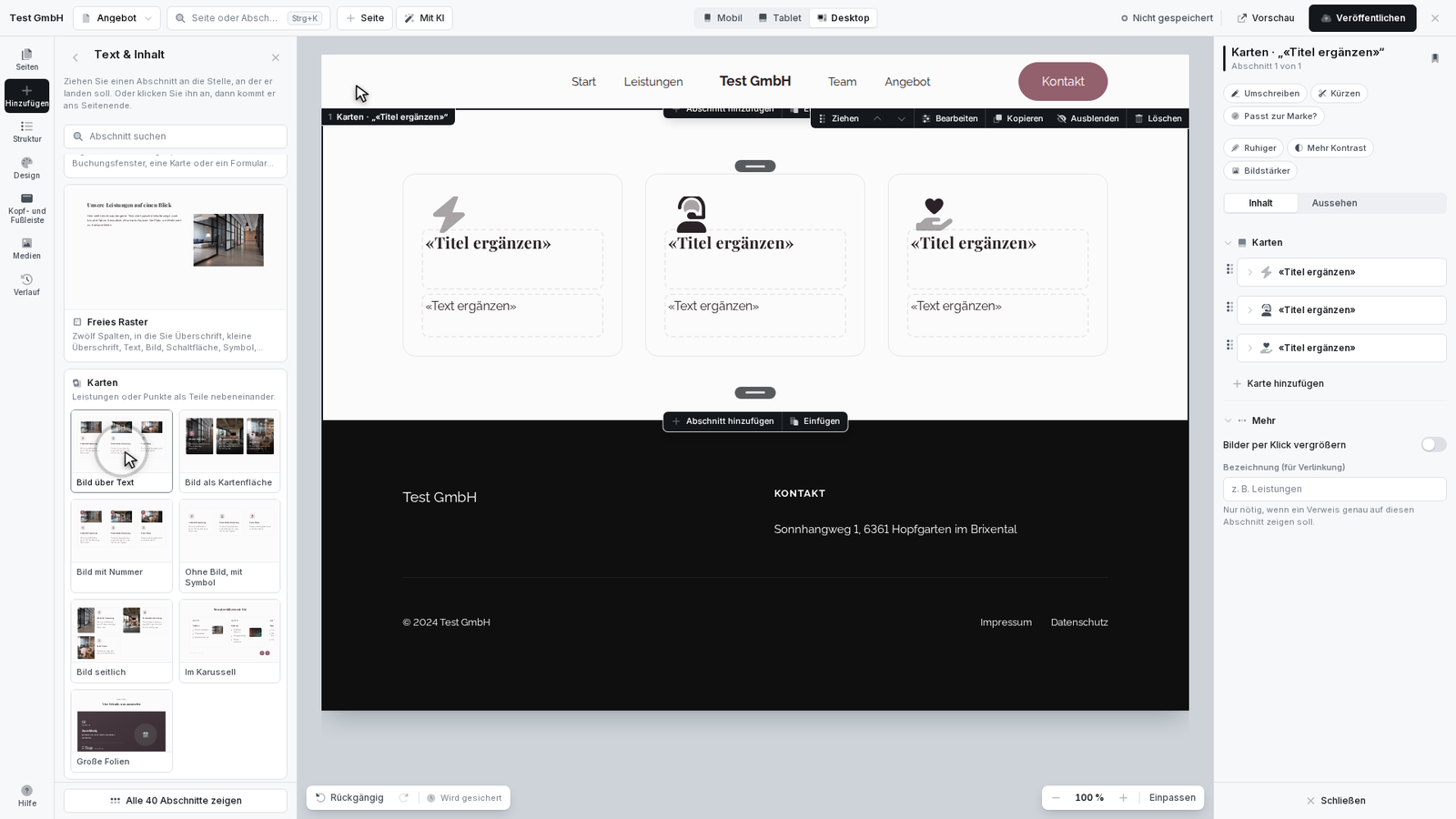
Task: Open the Hilfe help icon
Action: click(x=26, y=796)
